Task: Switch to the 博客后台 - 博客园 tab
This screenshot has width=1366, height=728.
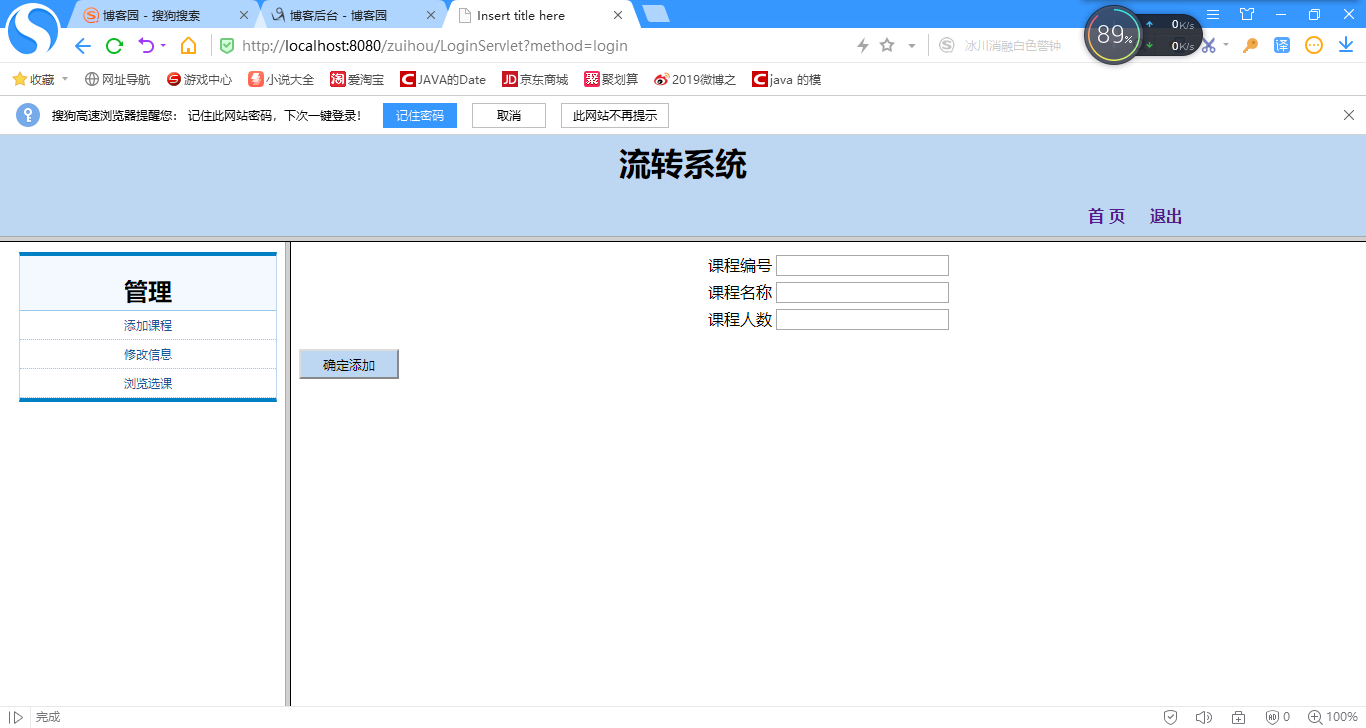Action: pyautogui.click(x=338, y=15)
